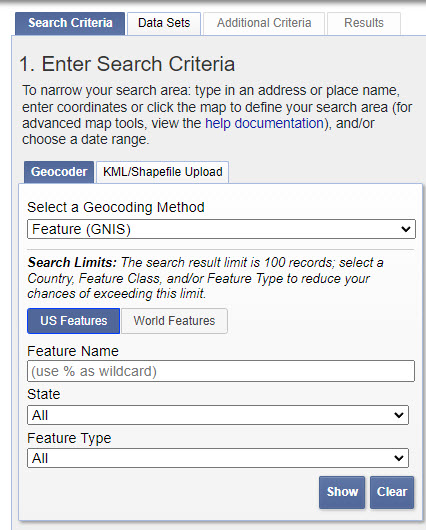Toggle to World Features
The height and width of the screenshot is (530, 426).
pos(174,321)
